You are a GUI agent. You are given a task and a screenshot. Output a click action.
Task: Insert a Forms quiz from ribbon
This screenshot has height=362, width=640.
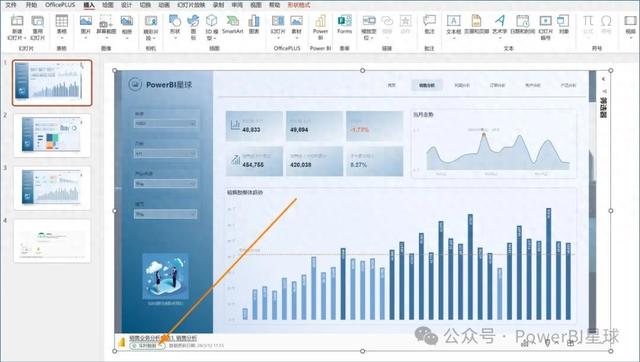point(344,24)
